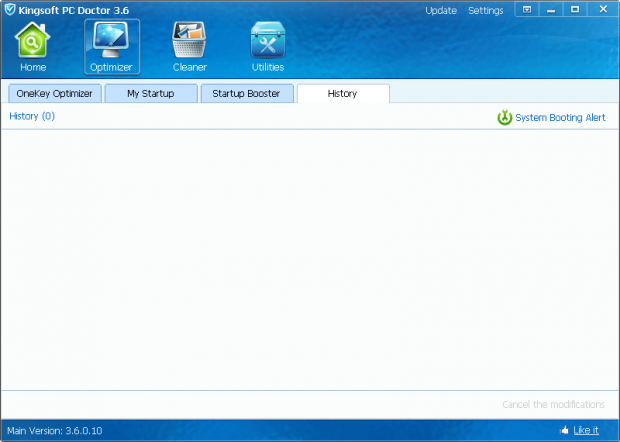This screenshot has height=442, width=620.
Task: Select the Optimizer module icon
Action: tap(111, 47)
